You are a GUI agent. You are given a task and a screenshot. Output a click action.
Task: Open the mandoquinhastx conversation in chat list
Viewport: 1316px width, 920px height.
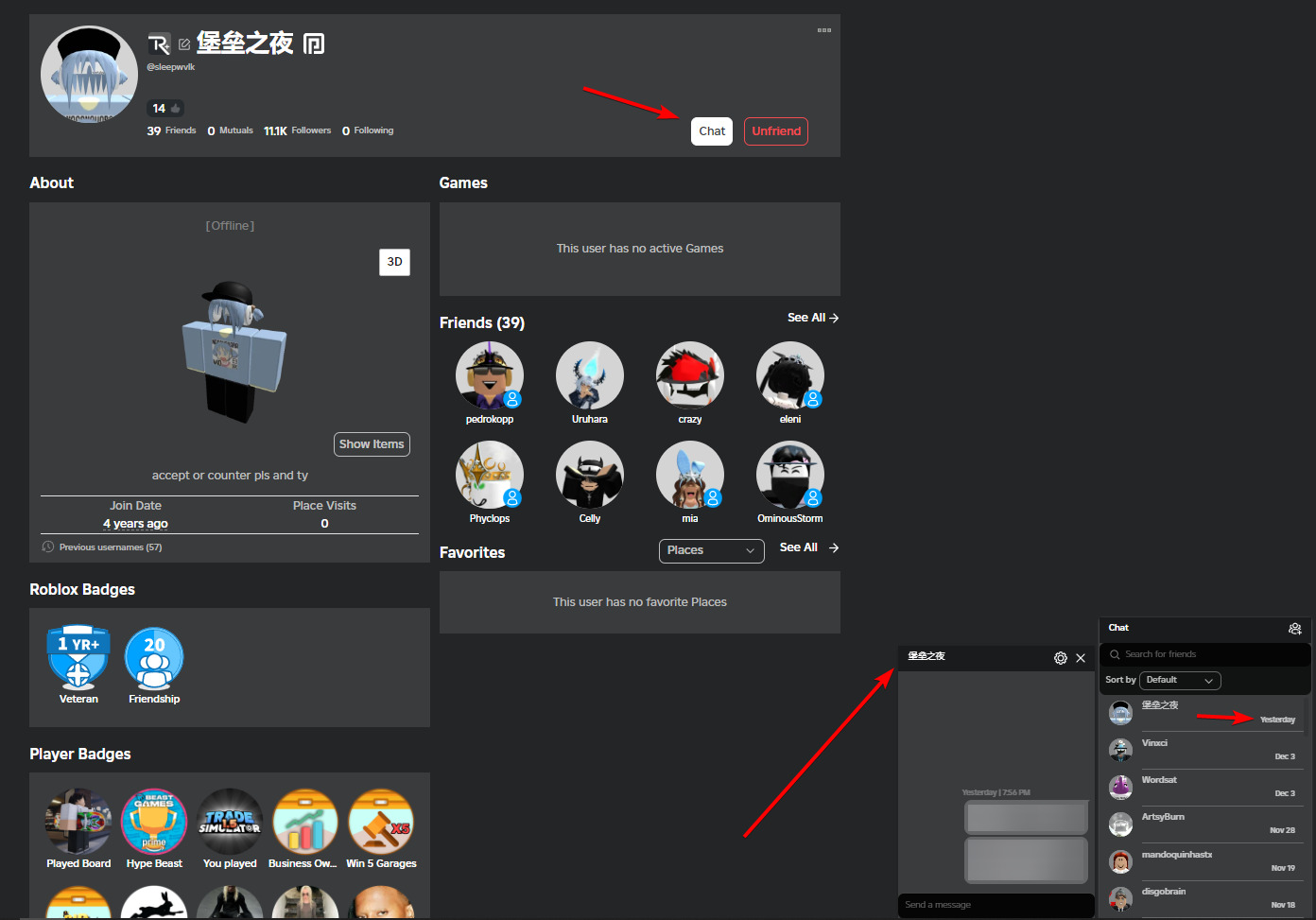coord(1203,861)
